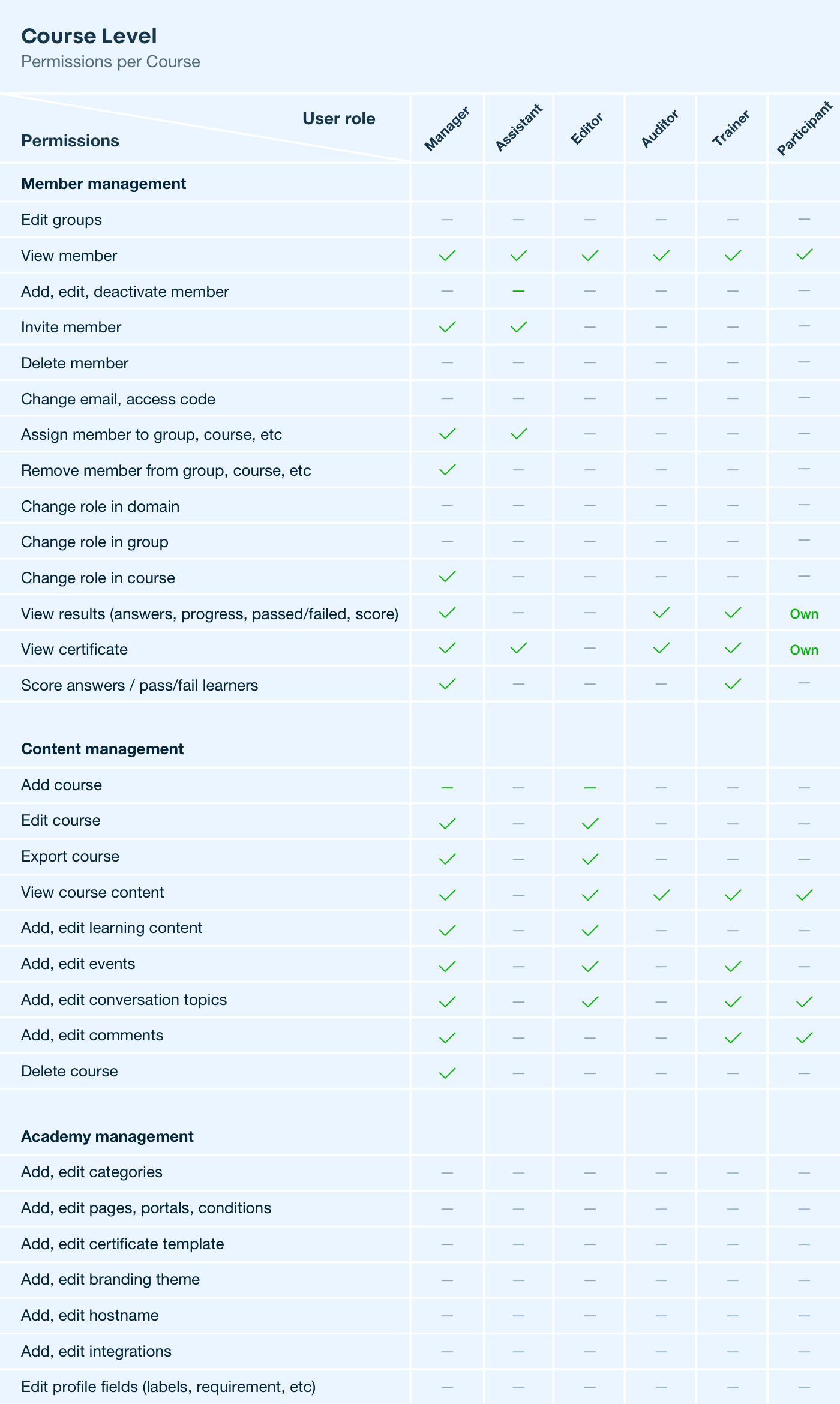The width and height of the screenshot is (840, 1404).
Task: Click Participant checkmark for Add, edit comments
Action: point(804,1037)
